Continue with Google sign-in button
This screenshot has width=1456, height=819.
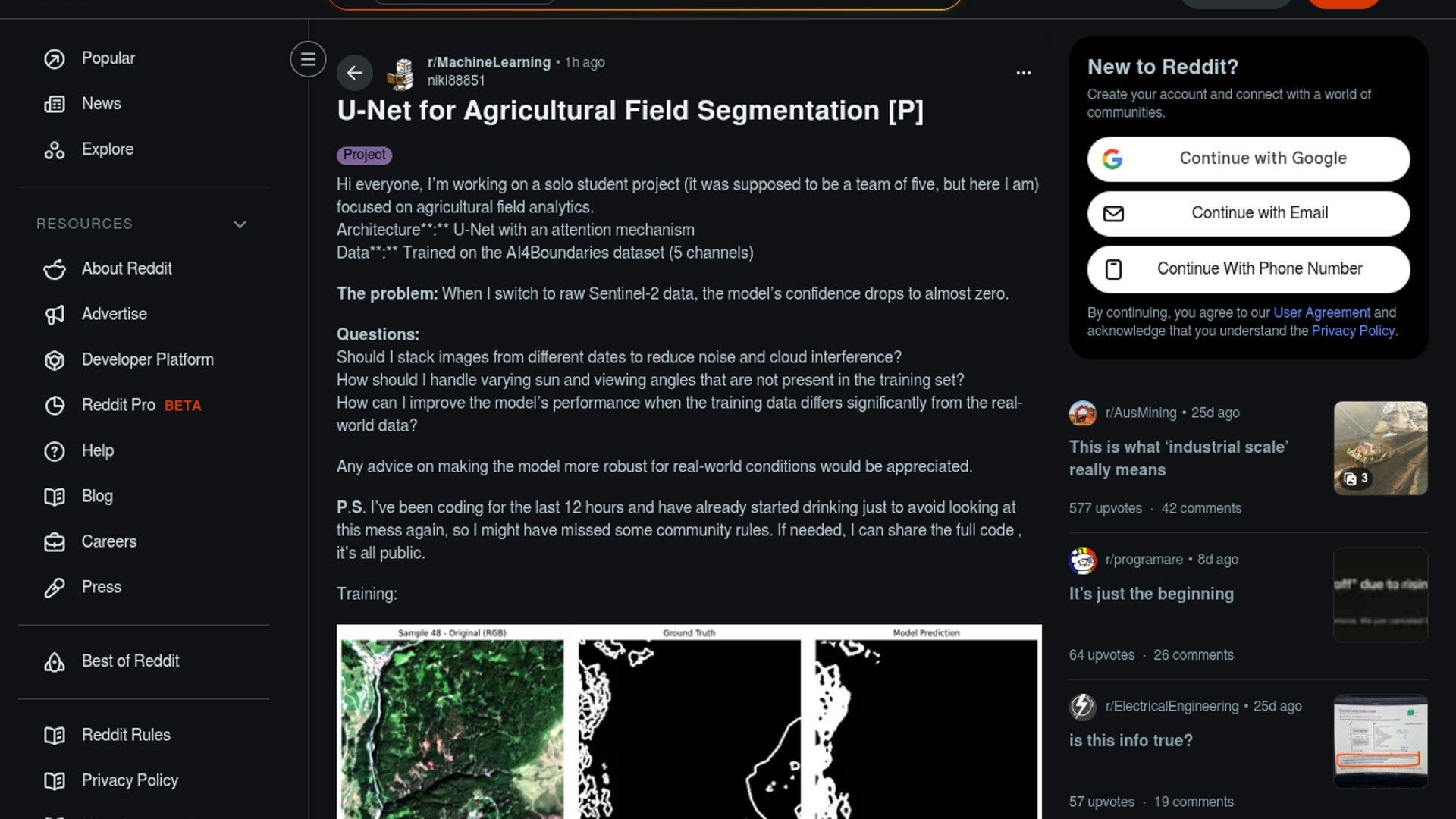click(x=1248, y=158)
